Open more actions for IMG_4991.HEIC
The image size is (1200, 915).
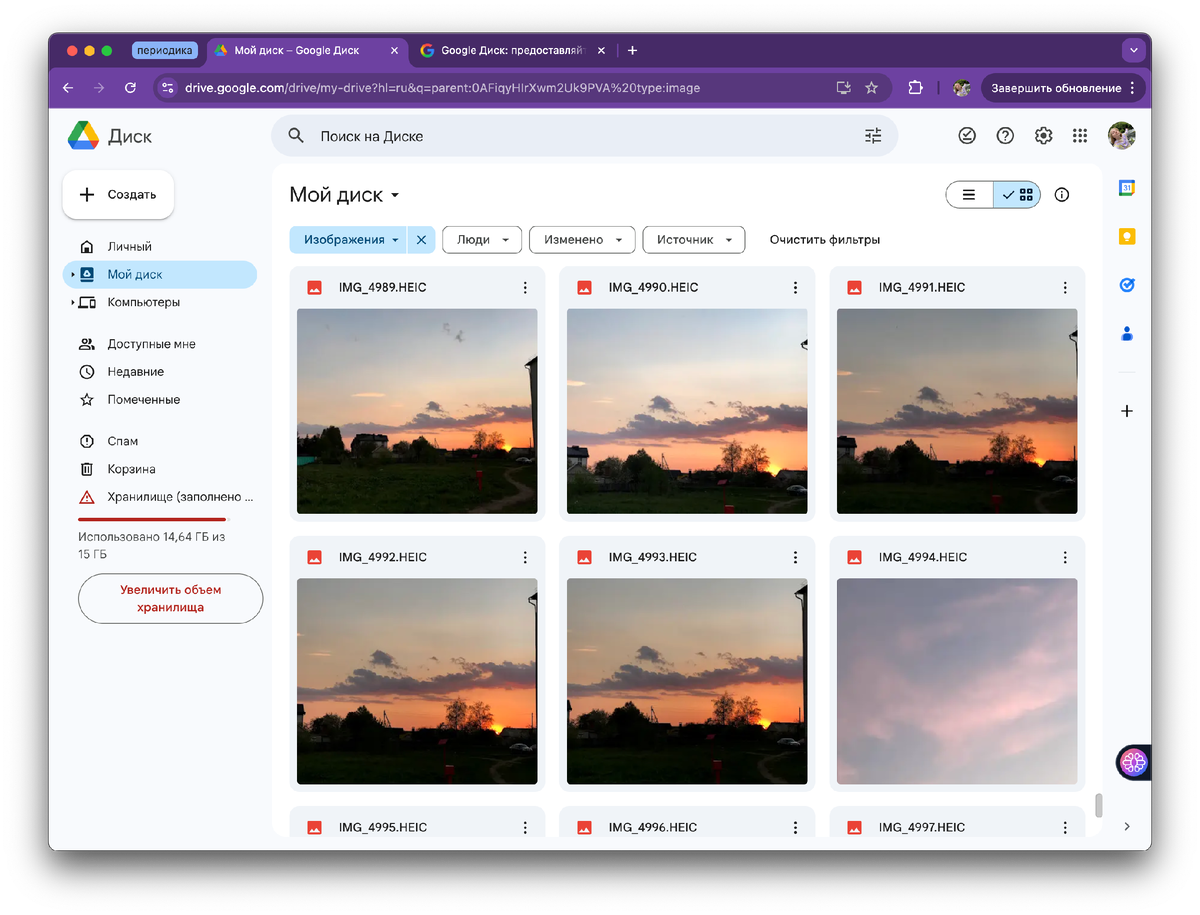point(1065,288)
